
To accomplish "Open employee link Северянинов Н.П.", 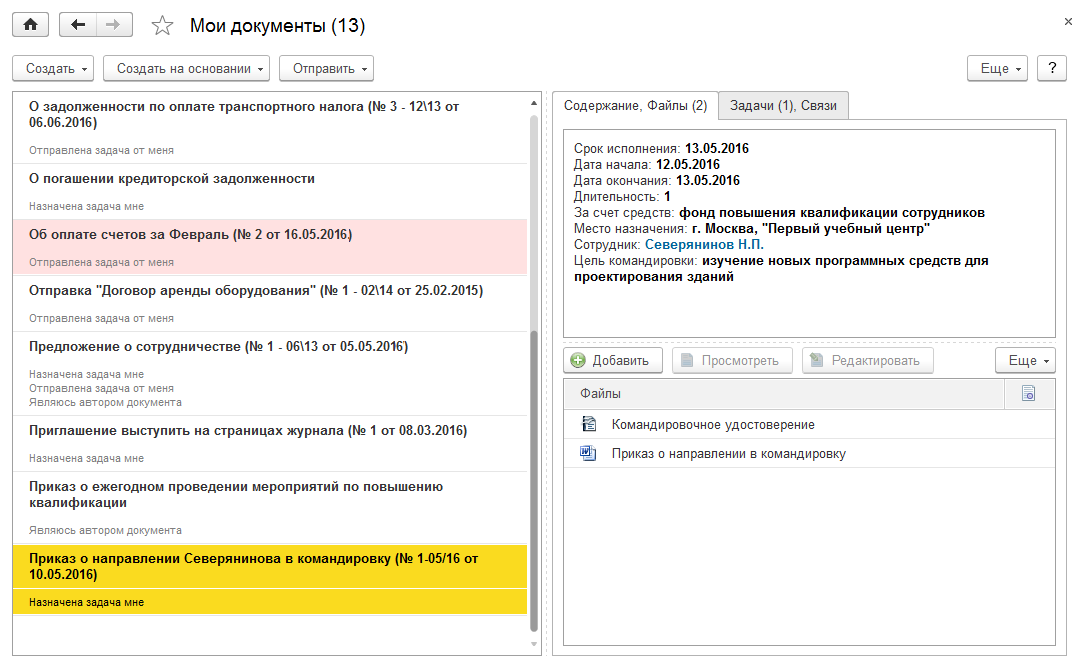I will click(x=704, y=245).
